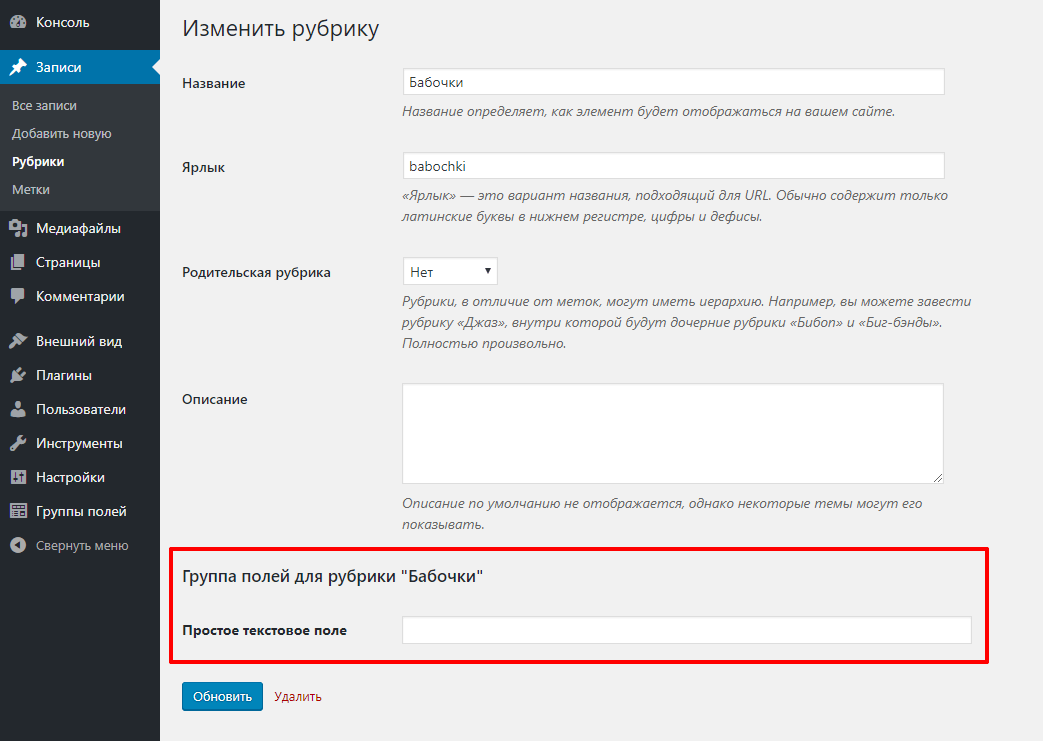
Task: Go to Добавить новую submenu item
Action: [x=61, y=134]
